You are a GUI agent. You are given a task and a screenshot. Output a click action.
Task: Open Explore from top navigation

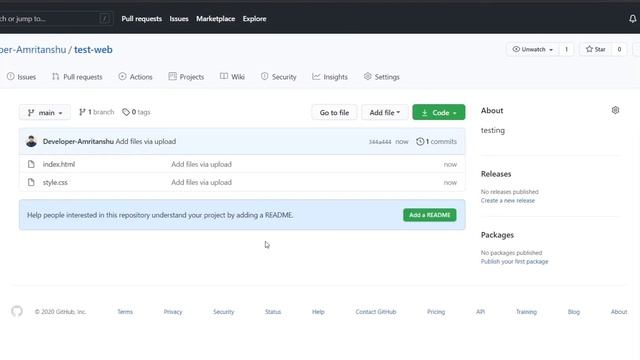coord(254,19)
